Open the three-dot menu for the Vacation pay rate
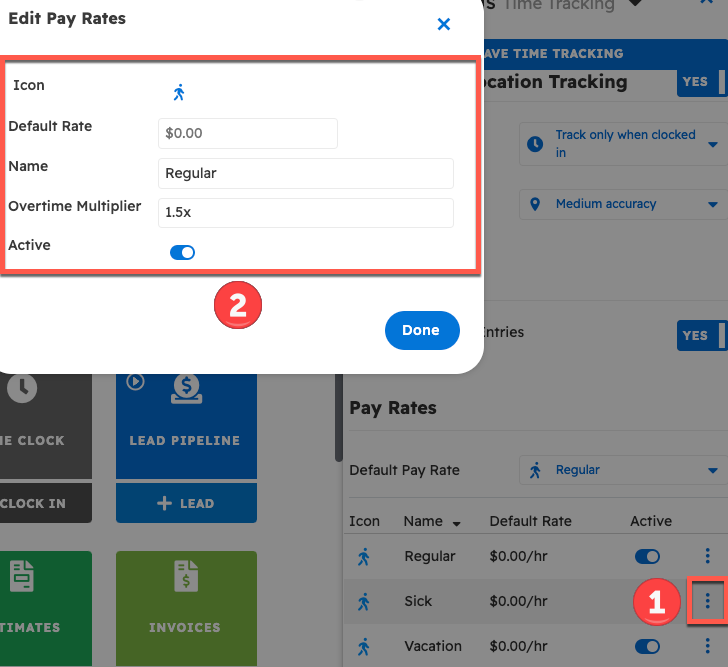The width and height of the screenshot is (728, 667). [x=707, y=646]
